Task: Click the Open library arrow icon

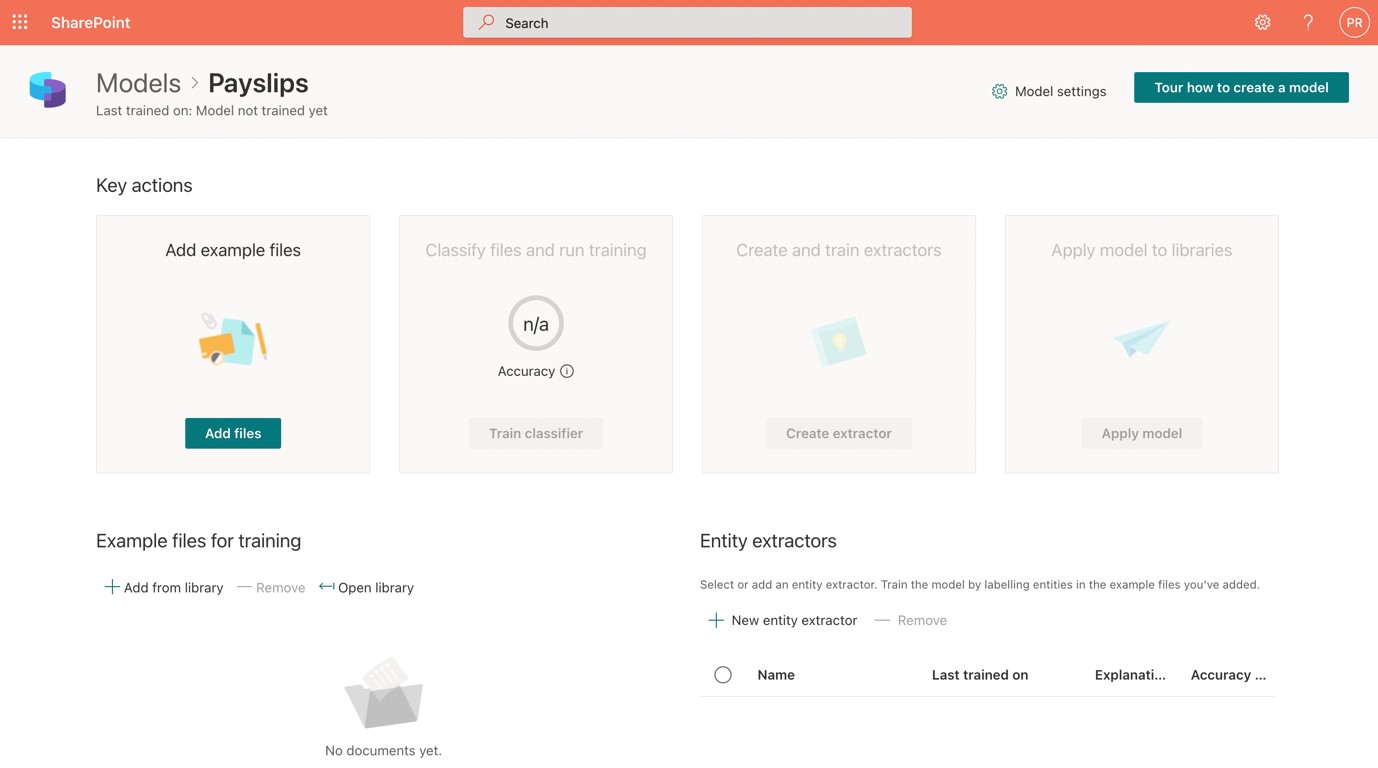Action: click(327, 587)
